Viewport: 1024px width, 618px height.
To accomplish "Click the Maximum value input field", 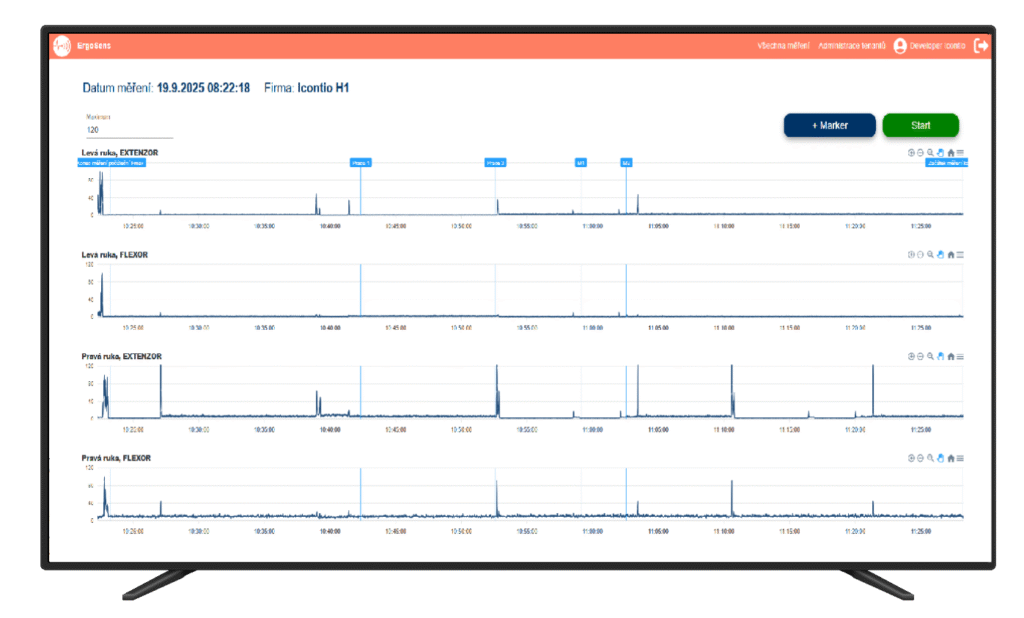I will [x=128, y=130].
